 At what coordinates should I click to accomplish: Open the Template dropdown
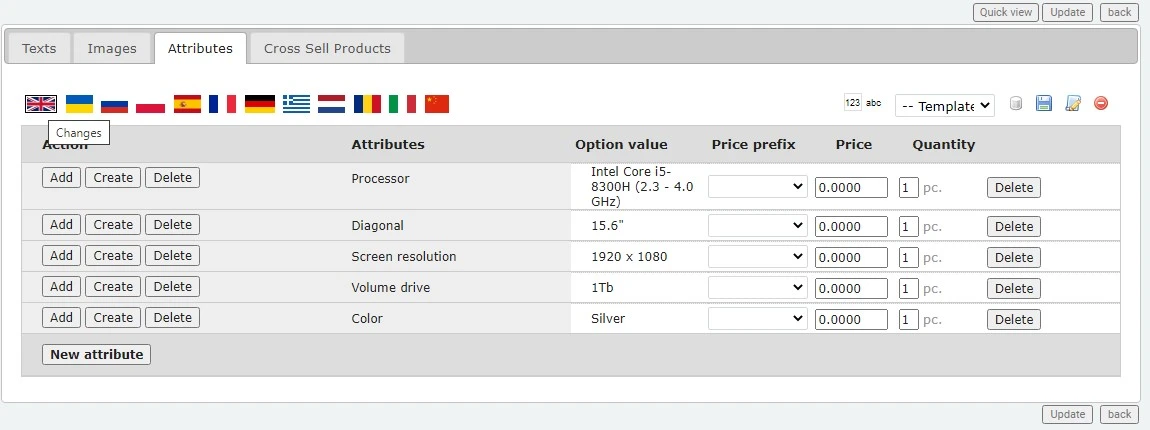click(944, 106)
